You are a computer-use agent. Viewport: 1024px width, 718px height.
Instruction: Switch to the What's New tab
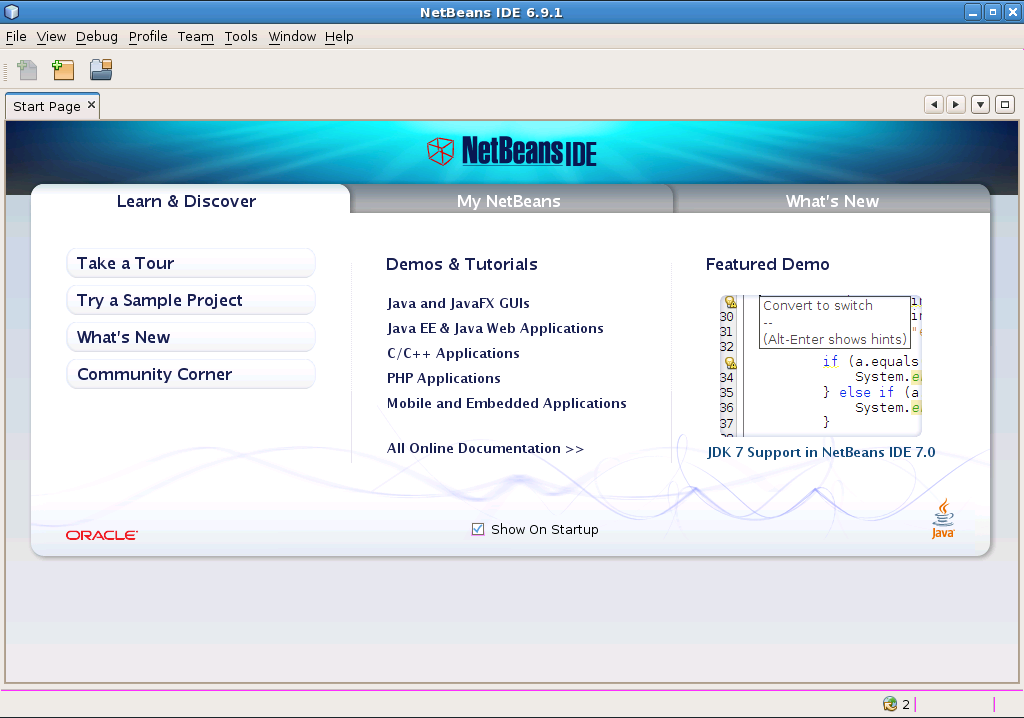coord(832,201)
